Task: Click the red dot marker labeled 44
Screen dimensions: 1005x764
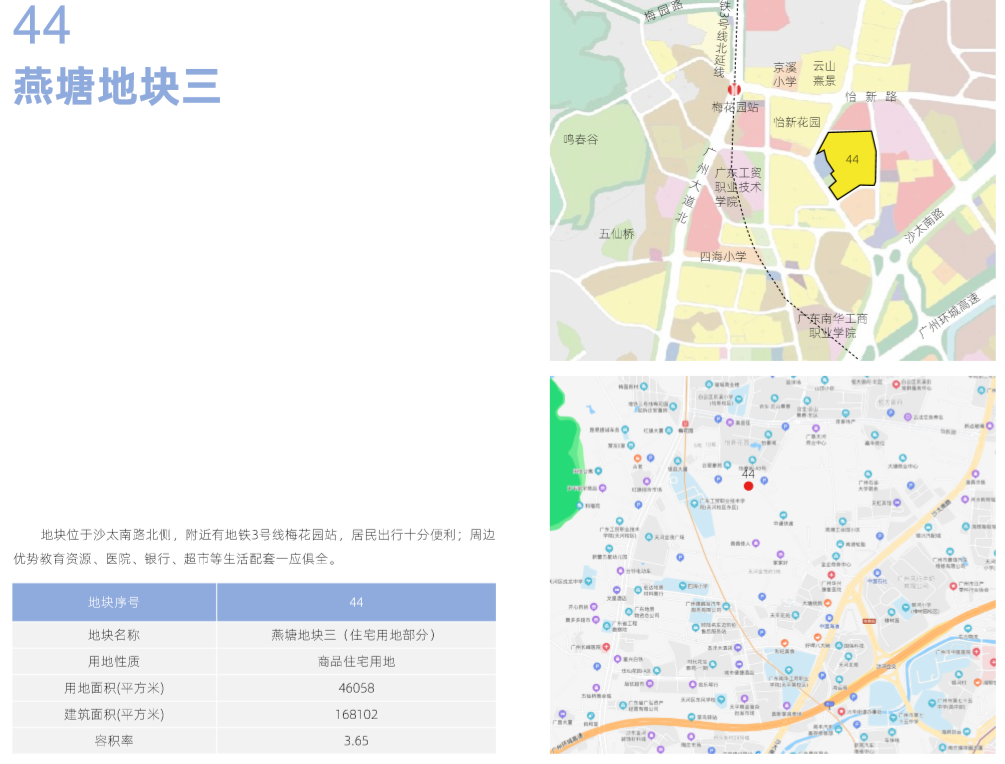Action: (748, 486)
